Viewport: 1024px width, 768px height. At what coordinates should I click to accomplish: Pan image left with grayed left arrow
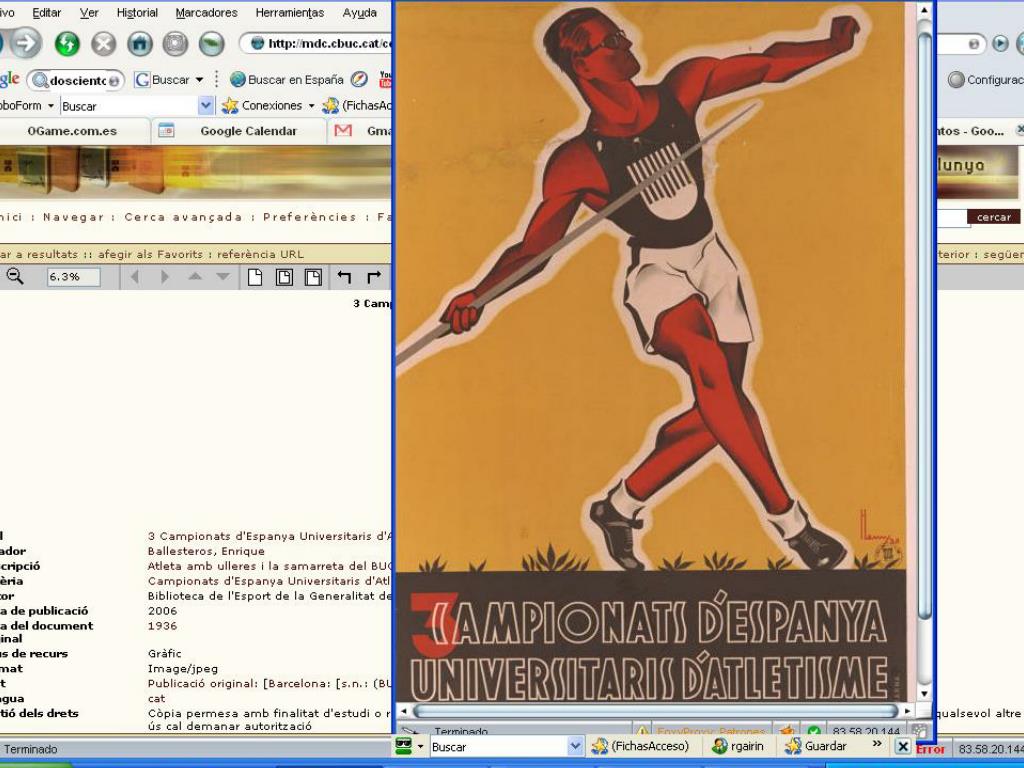[x=135, y=277]
